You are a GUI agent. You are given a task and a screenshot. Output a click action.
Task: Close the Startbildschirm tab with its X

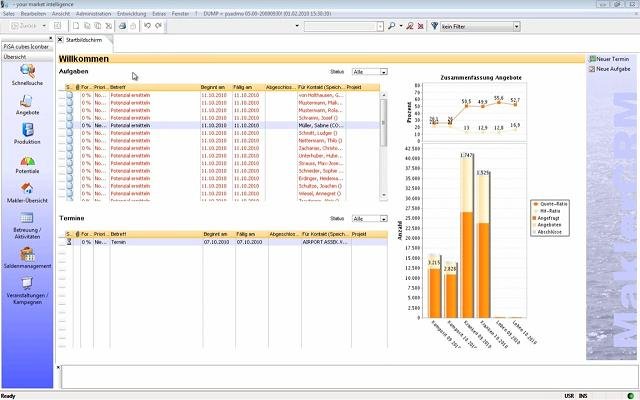(60, 40)
